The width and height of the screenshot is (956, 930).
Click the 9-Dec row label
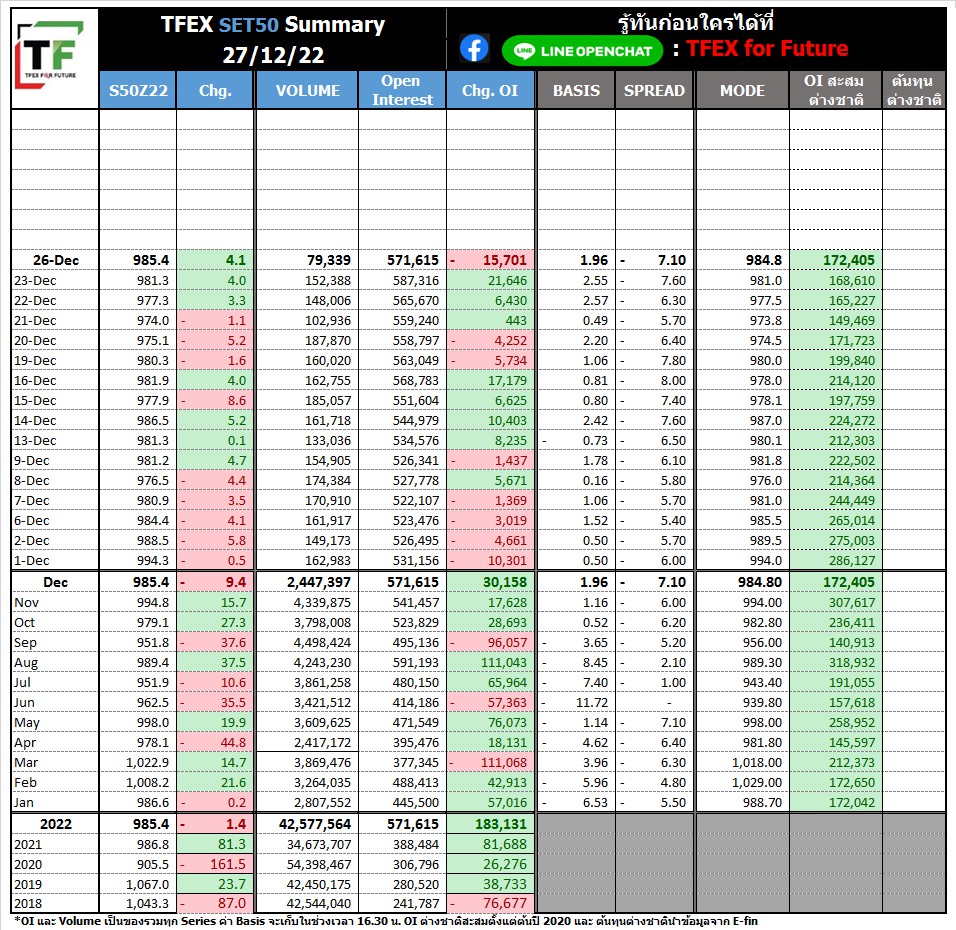click(x=32, y=461)
